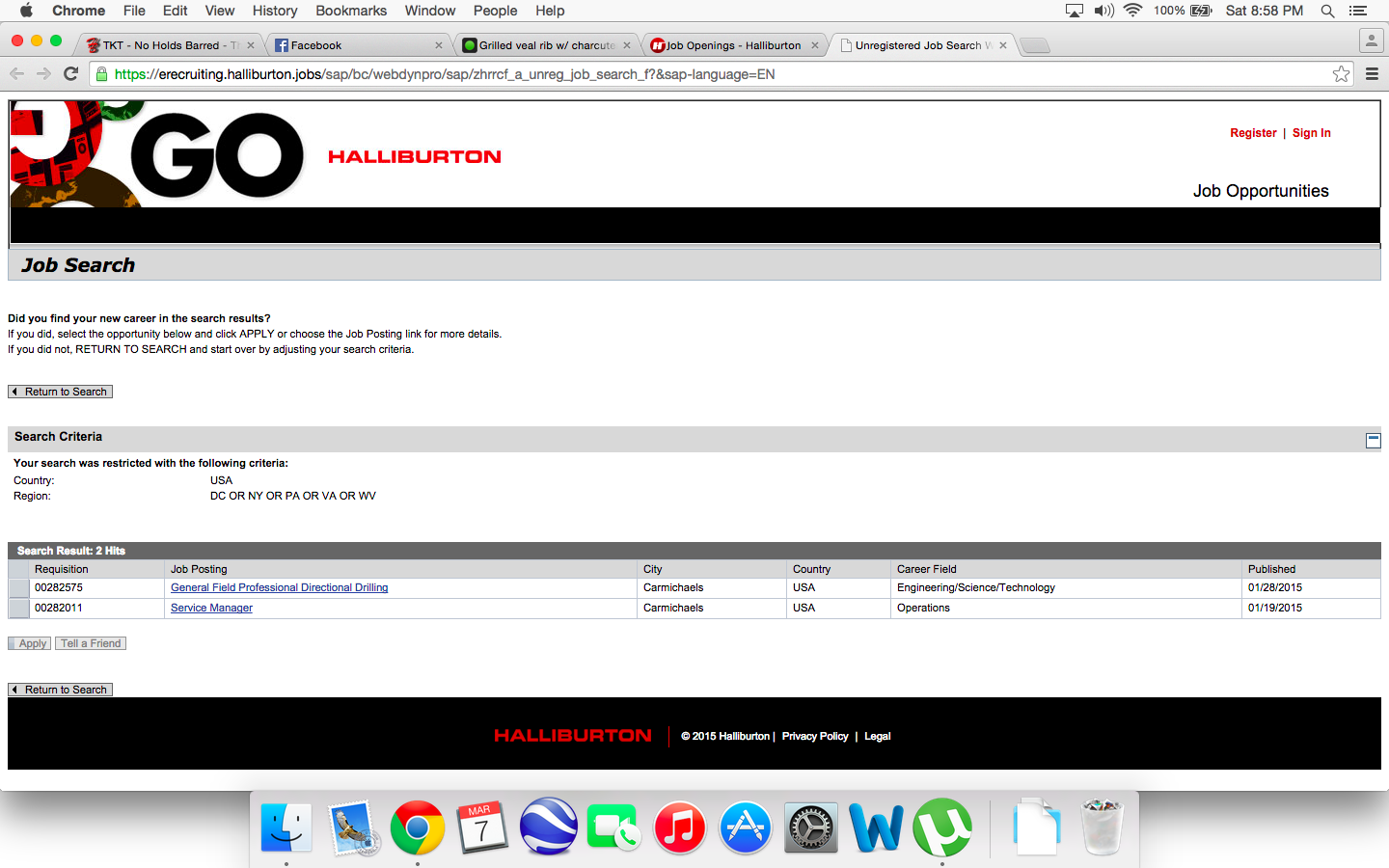The image size is (1389, 868).
Task: Open the Trash in the dock
Action: coord(1102,827)
